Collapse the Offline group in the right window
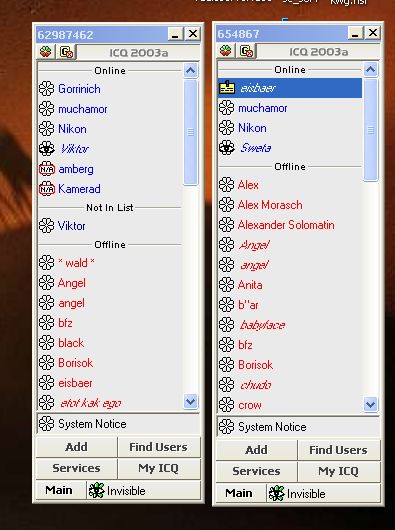Viewport: 395px width, 530px height. tap(290, 167)
